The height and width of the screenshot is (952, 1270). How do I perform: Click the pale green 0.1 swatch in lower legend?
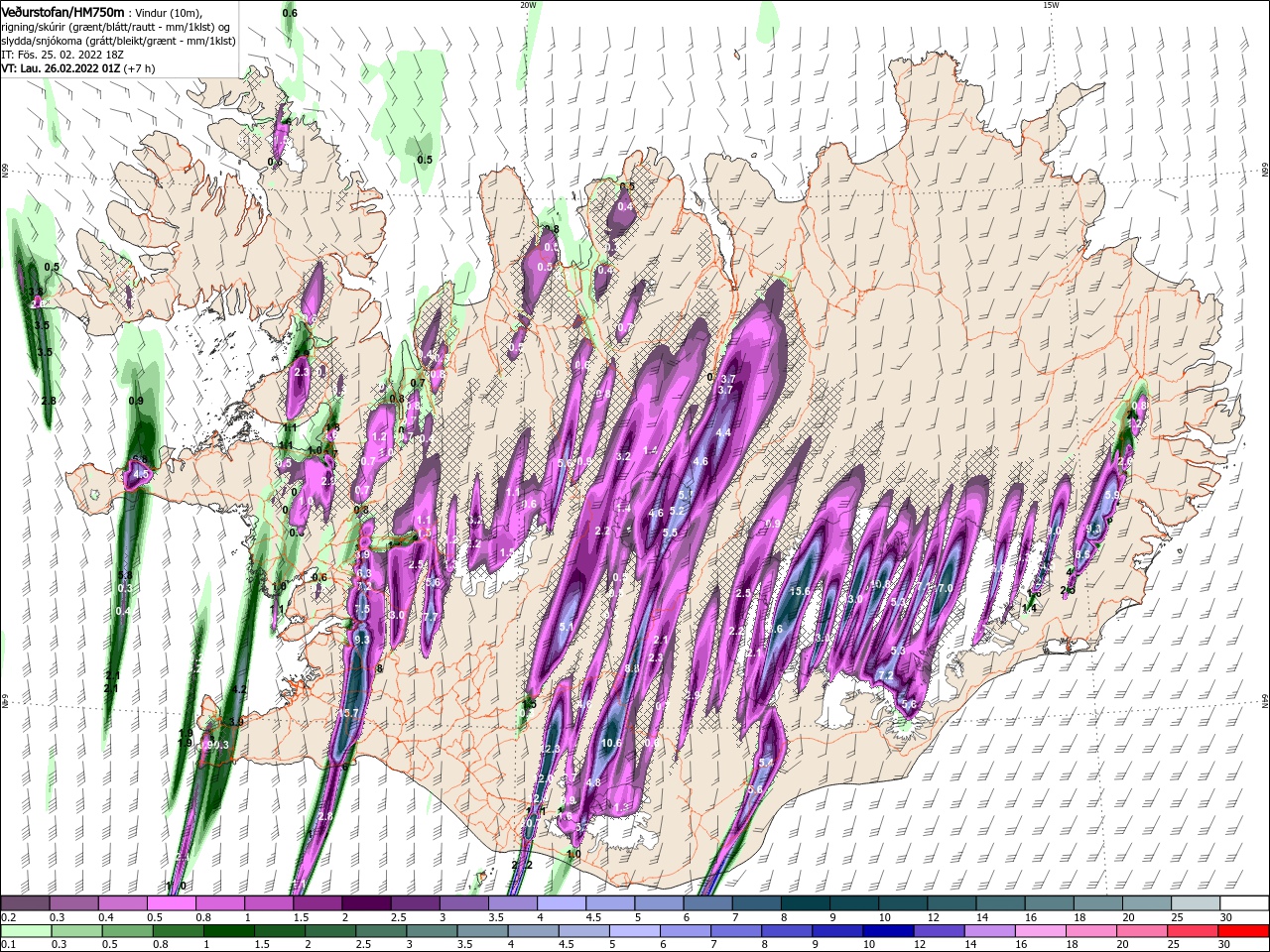pyautogui.click(x=26, y=932)
